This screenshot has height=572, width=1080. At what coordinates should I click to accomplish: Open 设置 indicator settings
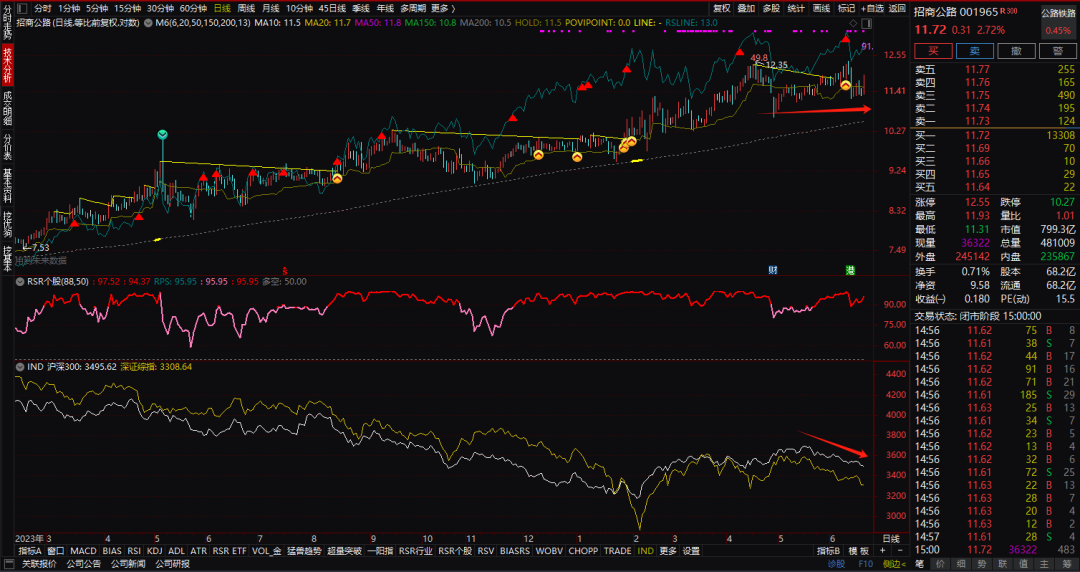click(692, 551)
